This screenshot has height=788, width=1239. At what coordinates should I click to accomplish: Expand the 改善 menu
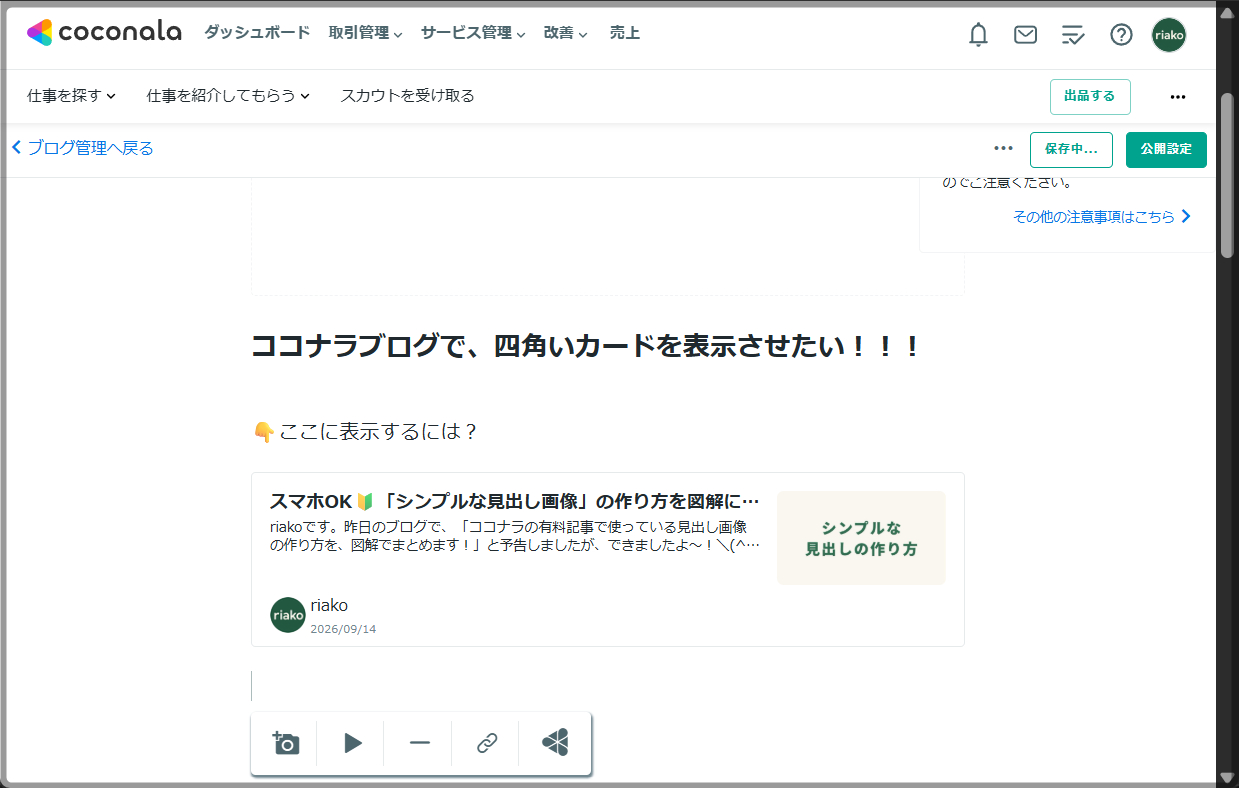tap(566, 33)
